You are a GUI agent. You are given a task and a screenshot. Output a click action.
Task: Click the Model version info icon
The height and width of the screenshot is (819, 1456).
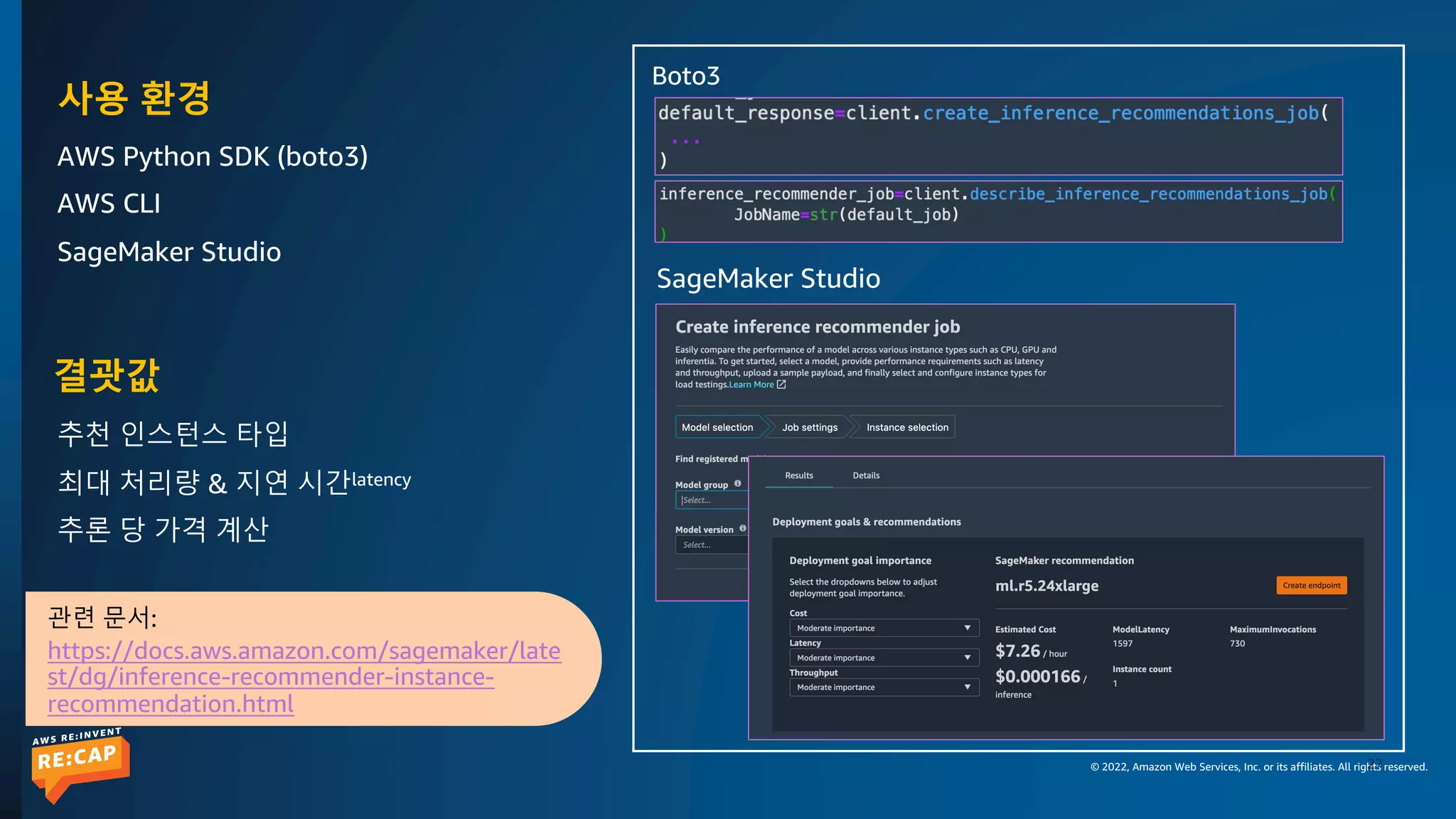pos(743,528)
